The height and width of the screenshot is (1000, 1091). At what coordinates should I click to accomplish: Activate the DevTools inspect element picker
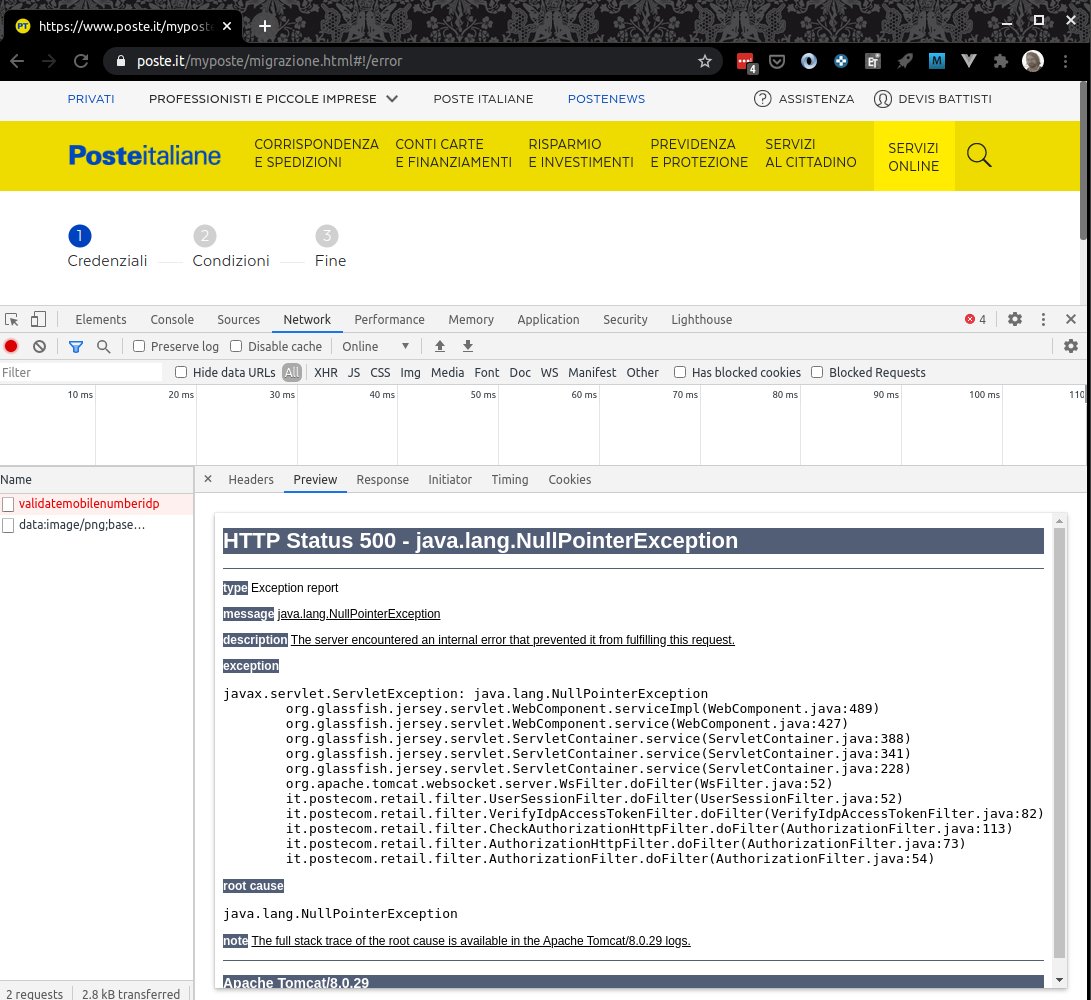[12, 319]
